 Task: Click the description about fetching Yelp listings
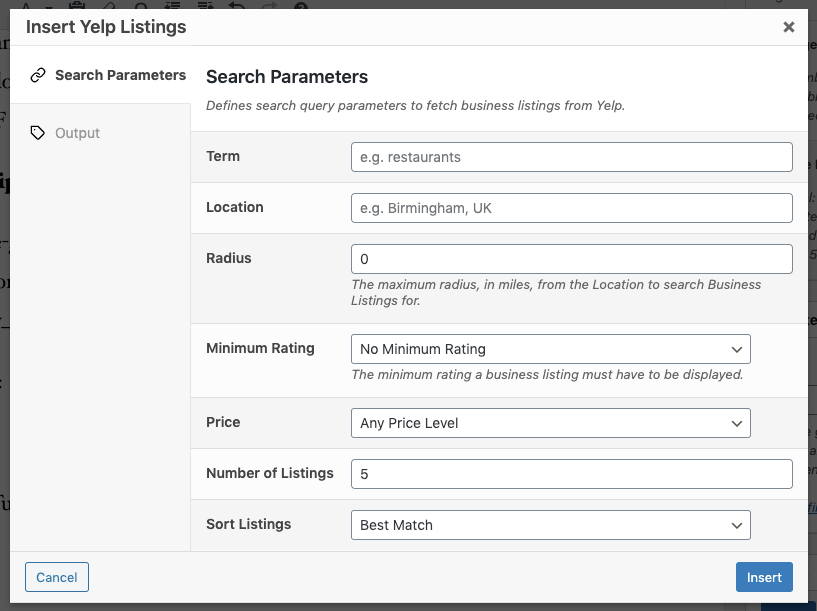coord(415,106)
